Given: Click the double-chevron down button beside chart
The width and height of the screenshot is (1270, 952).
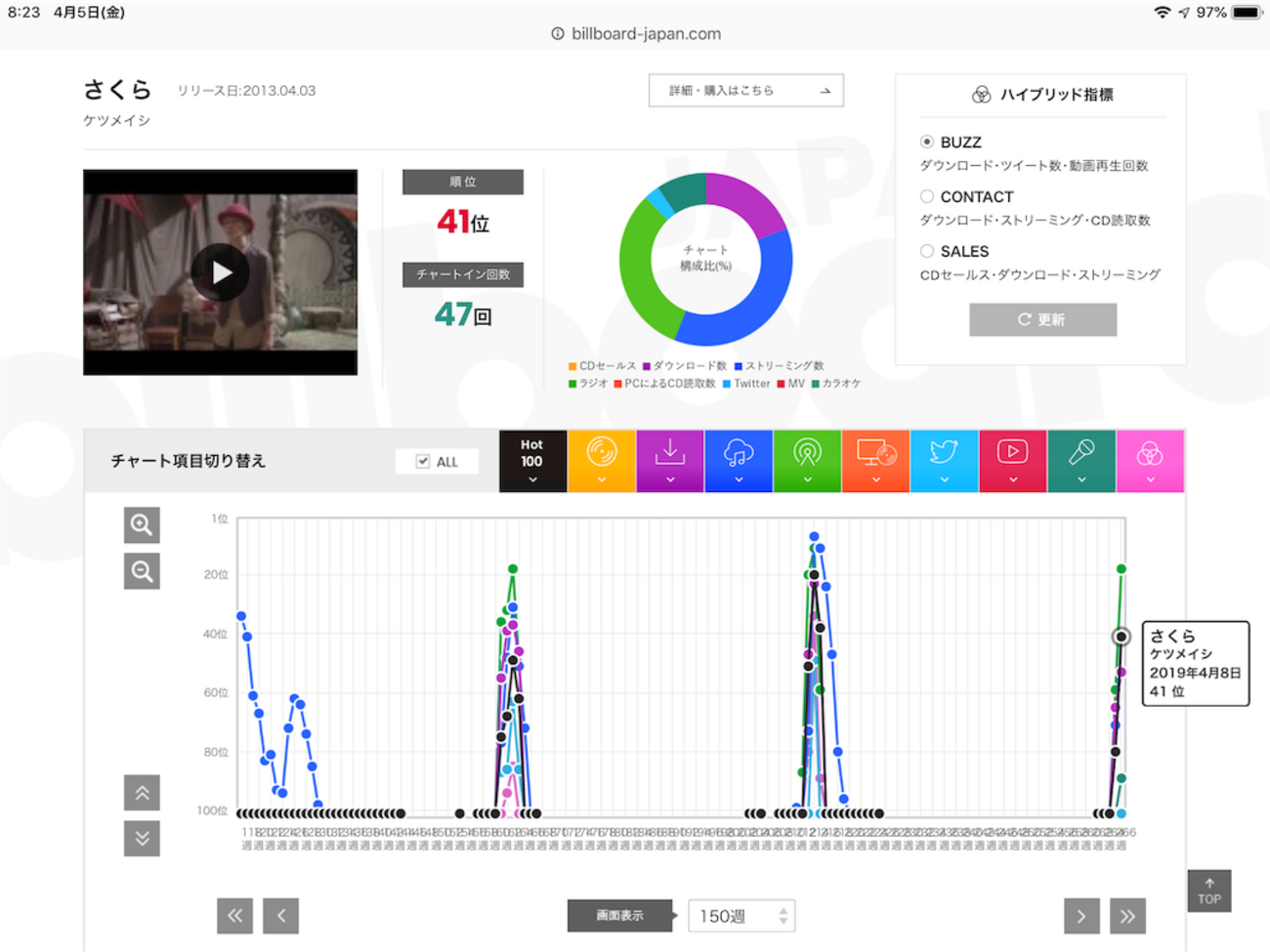Looking at the screenshot, I should (142, 839).
